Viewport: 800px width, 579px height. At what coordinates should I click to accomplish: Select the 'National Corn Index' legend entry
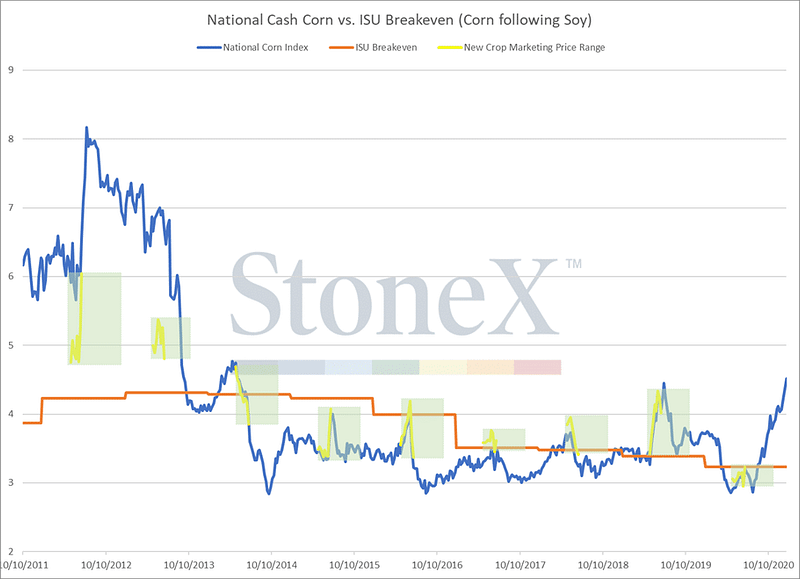253,47
